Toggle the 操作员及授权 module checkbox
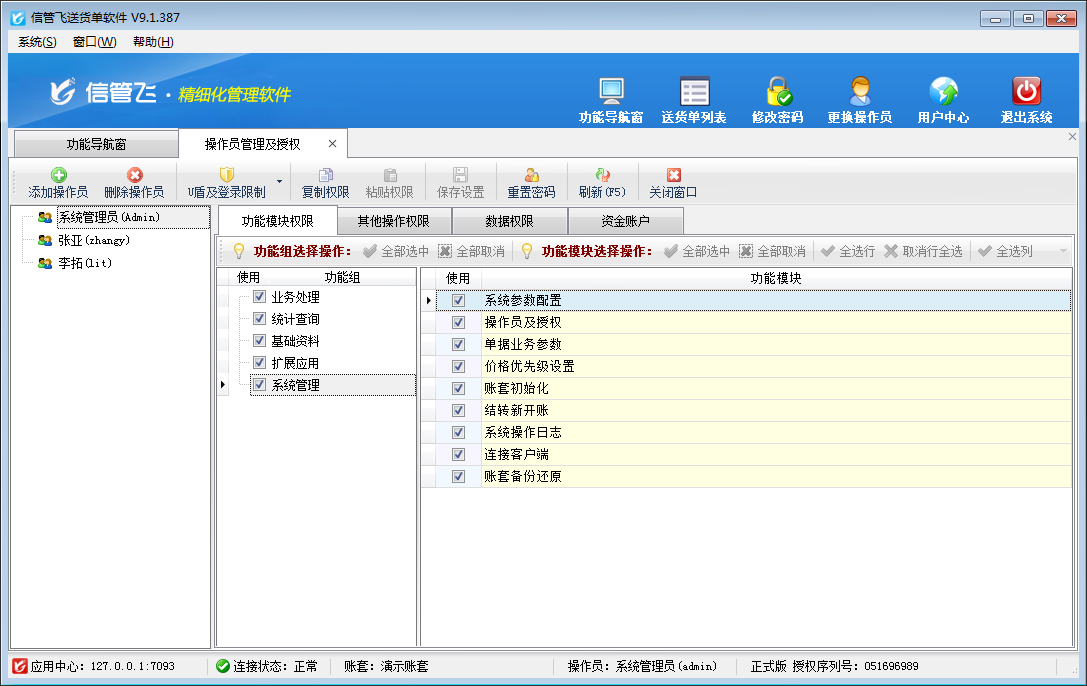Viewport: 1087px width, 686px height. pos(459,322)
